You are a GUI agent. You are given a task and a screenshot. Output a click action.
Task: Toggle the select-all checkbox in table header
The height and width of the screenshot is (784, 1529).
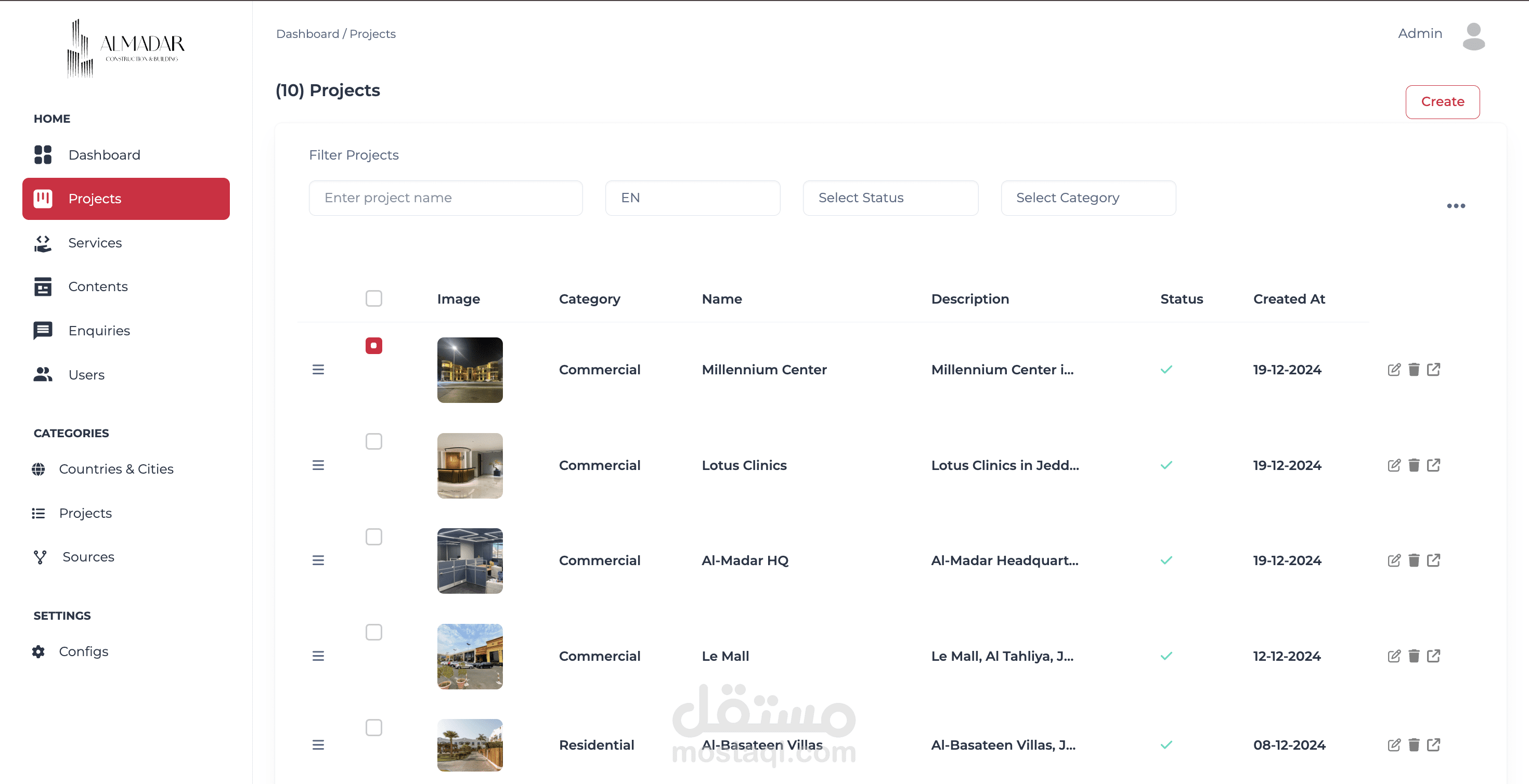click(373, 298)
